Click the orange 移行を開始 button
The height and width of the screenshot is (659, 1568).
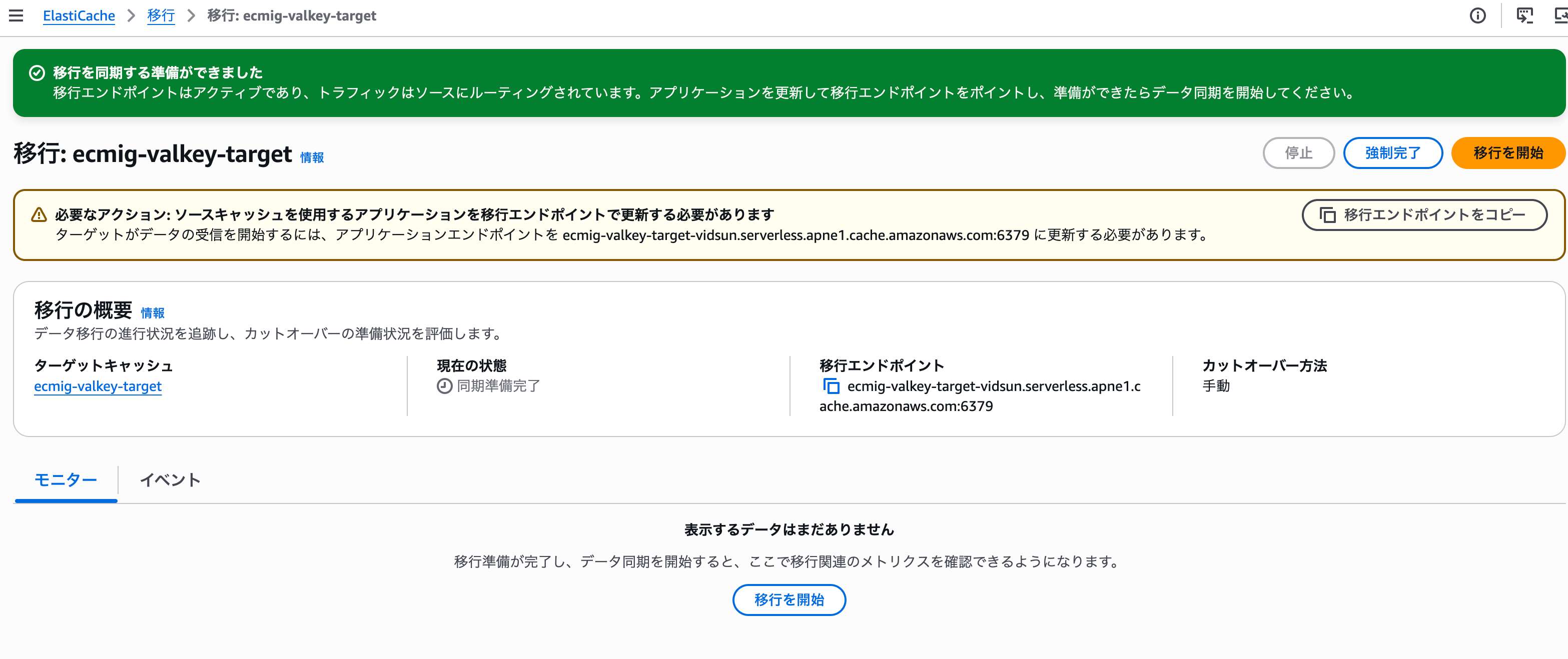[x=1508, y=152]
